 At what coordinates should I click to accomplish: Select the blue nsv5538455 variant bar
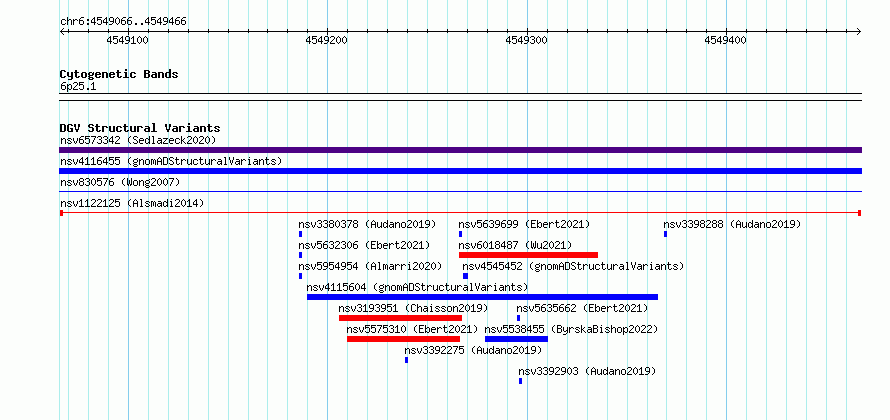click(517, 339)
